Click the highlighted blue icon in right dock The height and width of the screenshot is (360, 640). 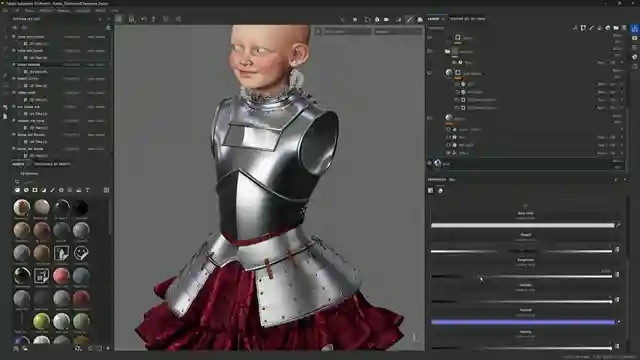click(x=635, y=28)
